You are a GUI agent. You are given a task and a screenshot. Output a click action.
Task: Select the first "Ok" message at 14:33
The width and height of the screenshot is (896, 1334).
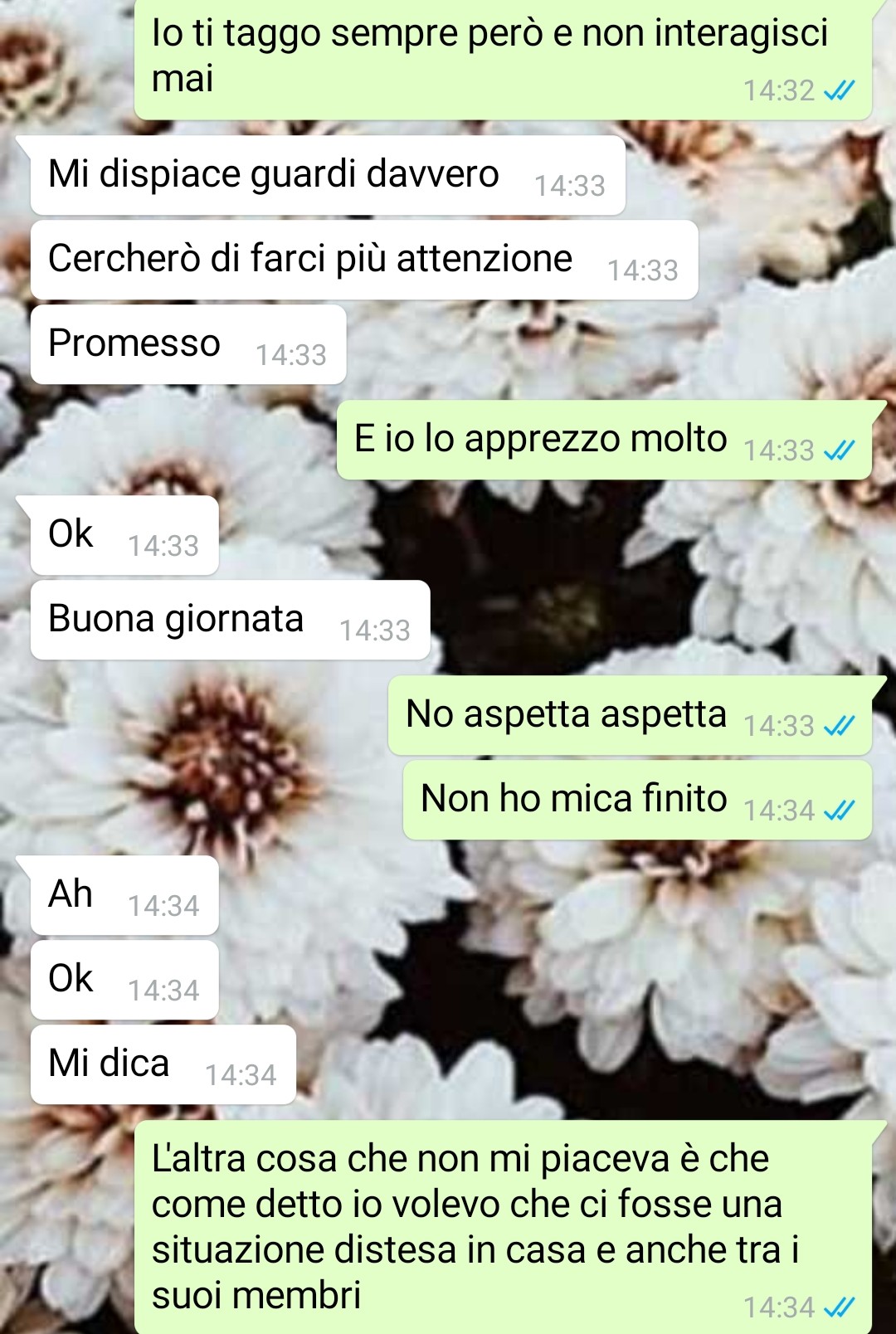[124, 535]
